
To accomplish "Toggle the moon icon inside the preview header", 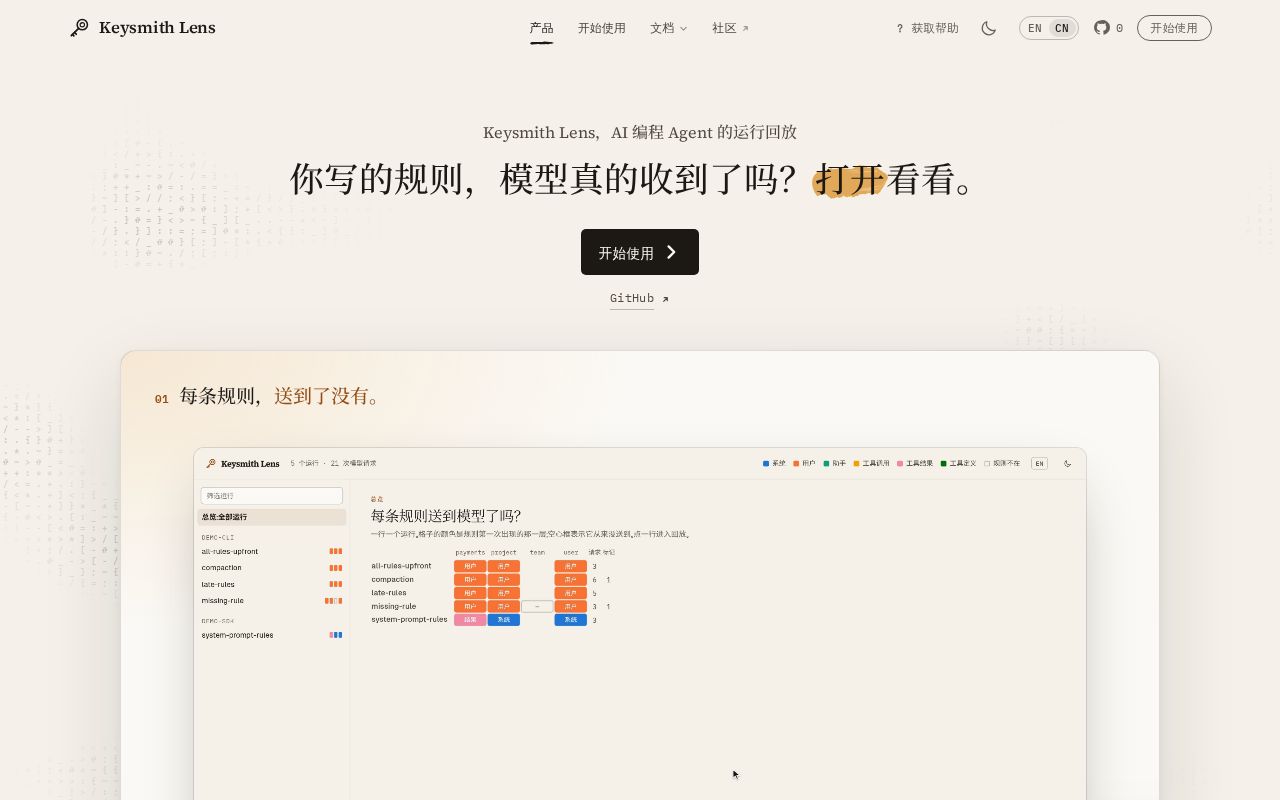I will pos(1068,464).
